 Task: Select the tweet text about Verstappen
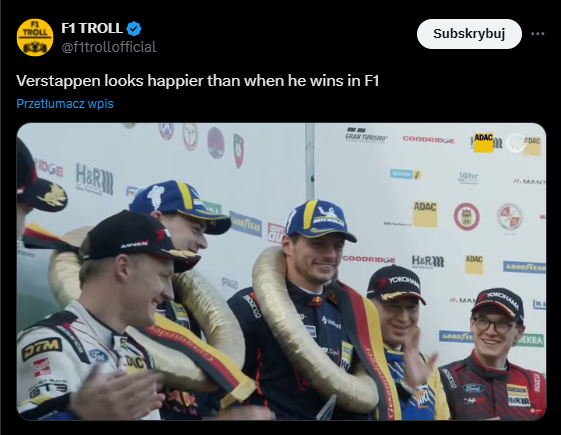coord(197,80)
